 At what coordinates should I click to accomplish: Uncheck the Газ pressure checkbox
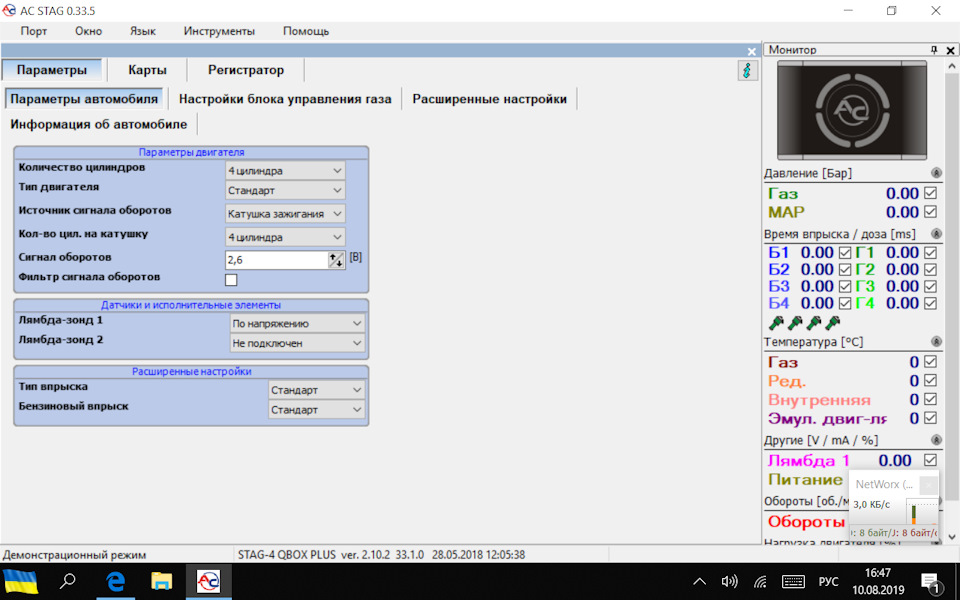(931, 193)
